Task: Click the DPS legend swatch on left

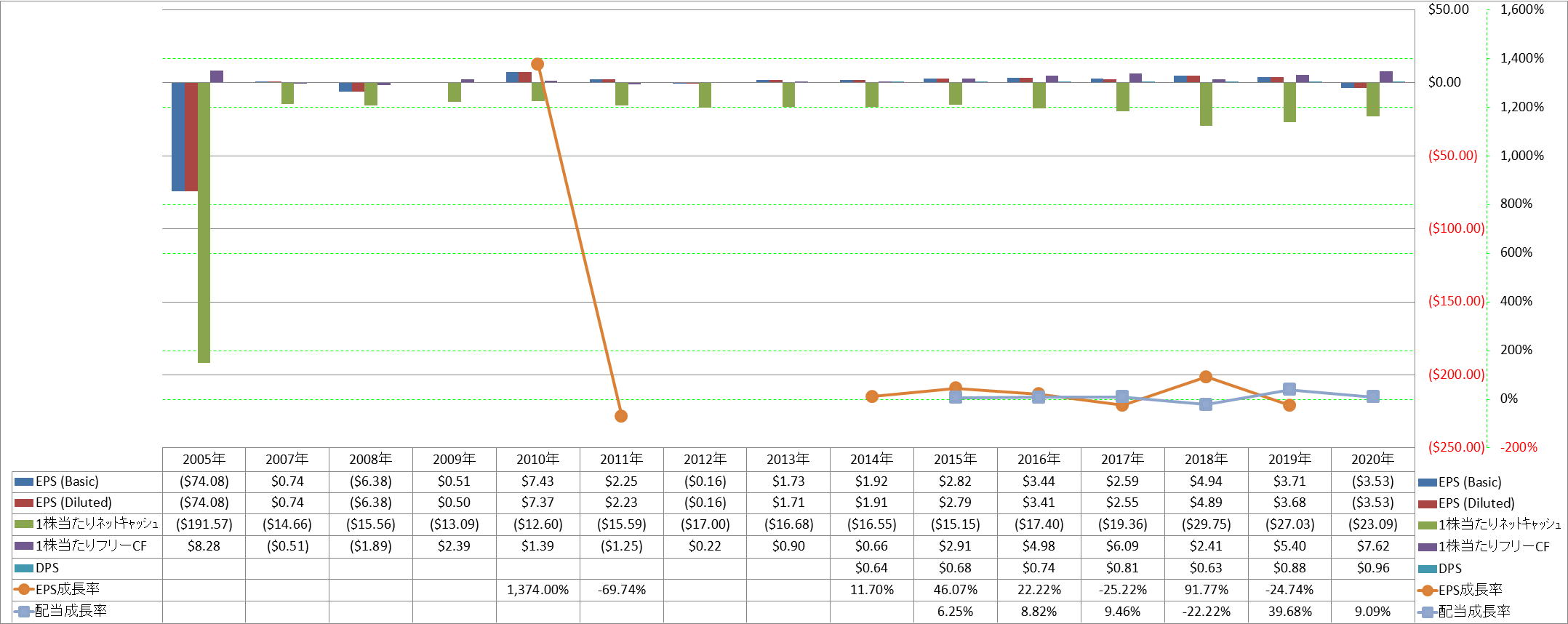Action: [24, 567]
